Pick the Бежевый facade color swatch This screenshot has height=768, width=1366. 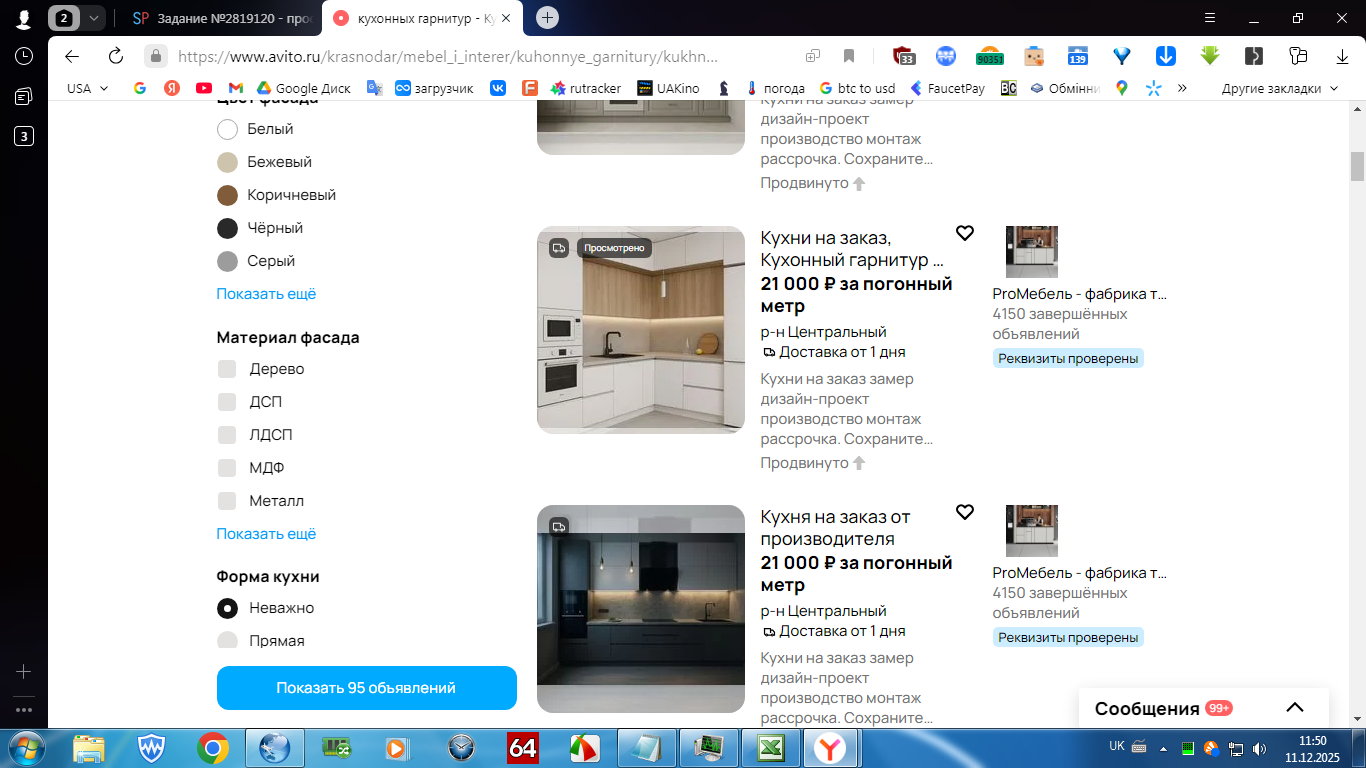[x=228, y=162]
